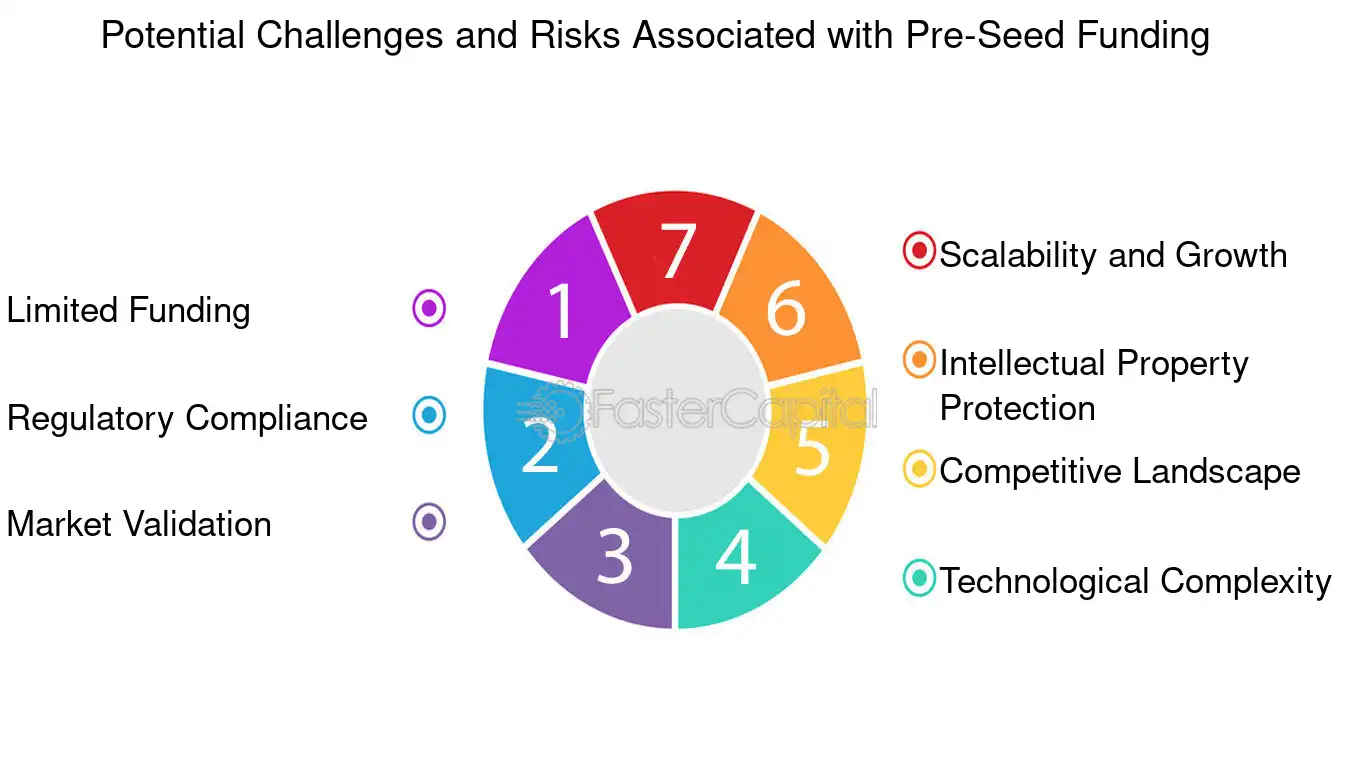Click the Pre-Seed Funding chart title
This screenshot has width=1350, height=759.
(x=655, y=36)
